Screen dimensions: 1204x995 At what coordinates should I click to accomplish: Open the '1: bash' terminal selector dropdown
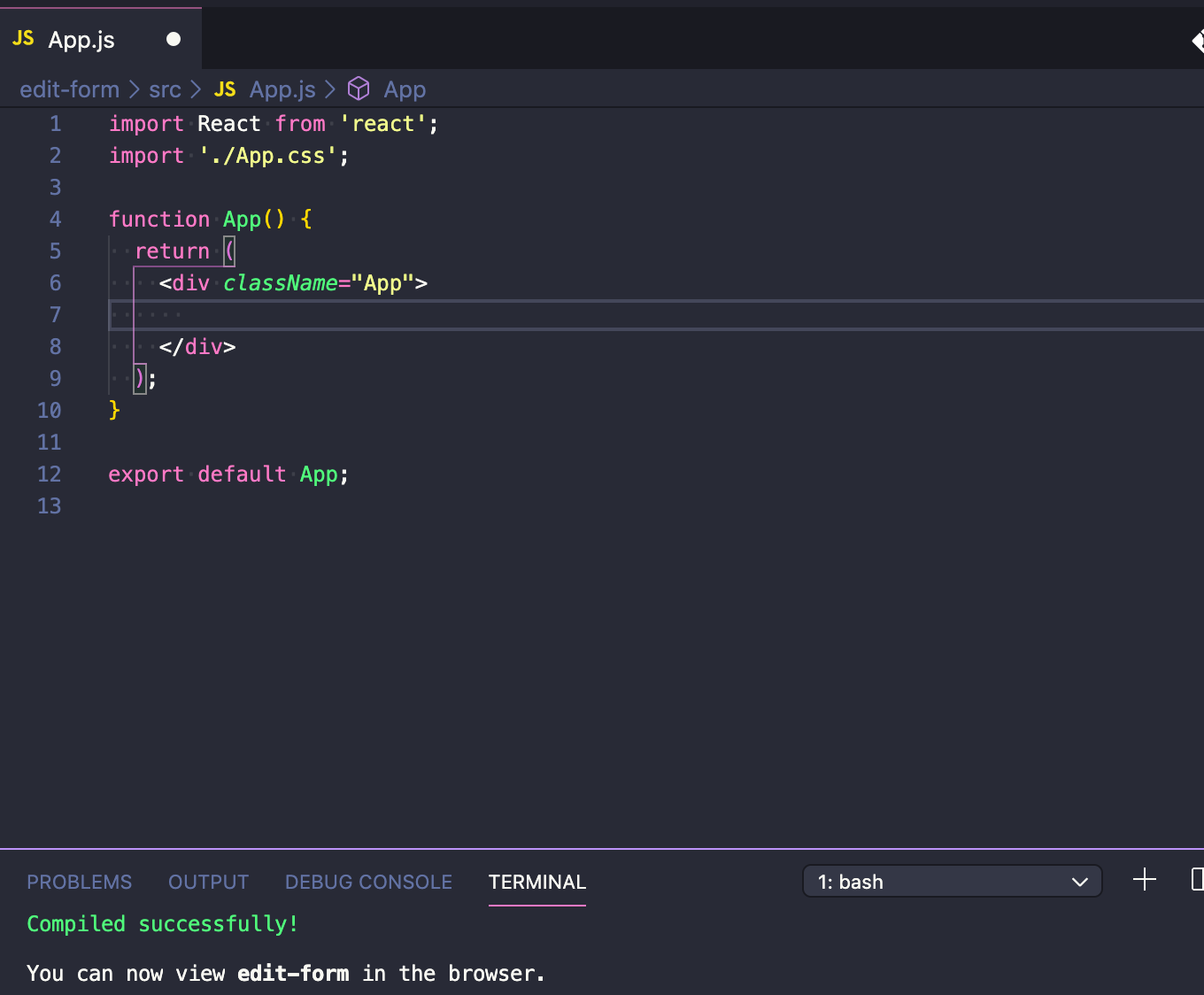952,882
